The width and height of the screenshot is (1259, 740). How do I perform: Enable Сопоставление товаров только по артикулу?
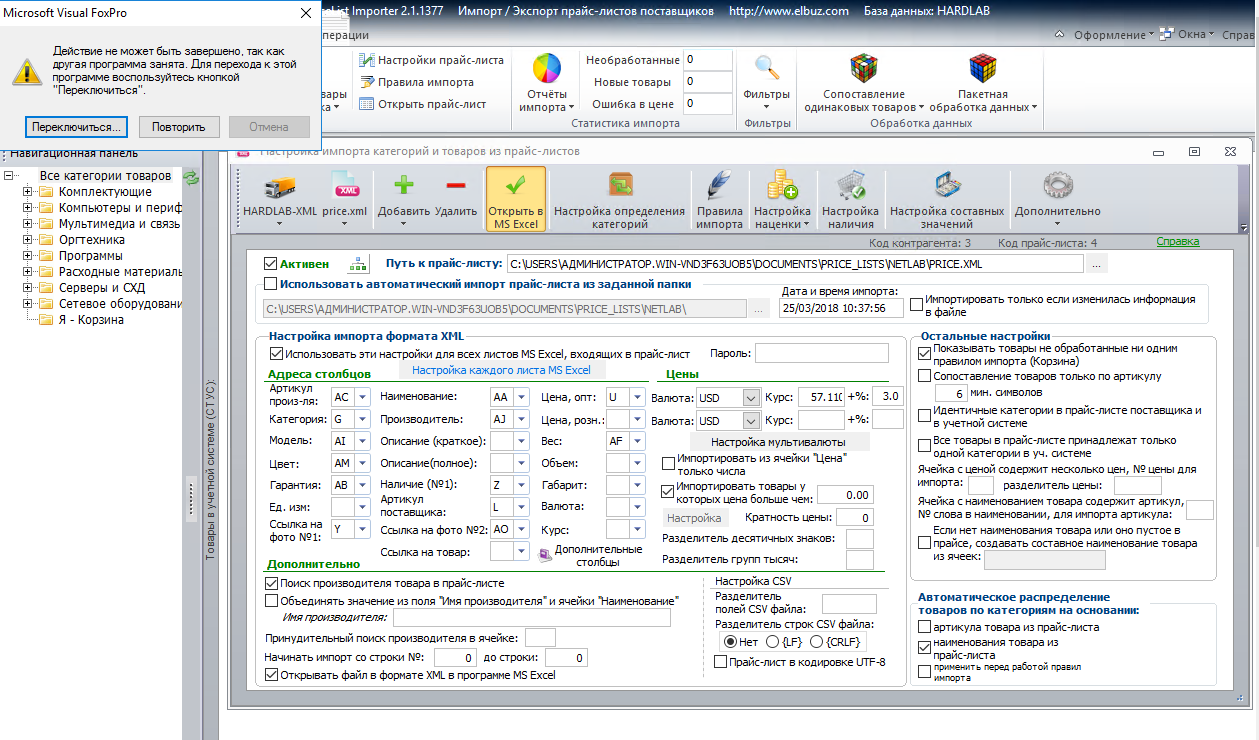tap(924, 376)
